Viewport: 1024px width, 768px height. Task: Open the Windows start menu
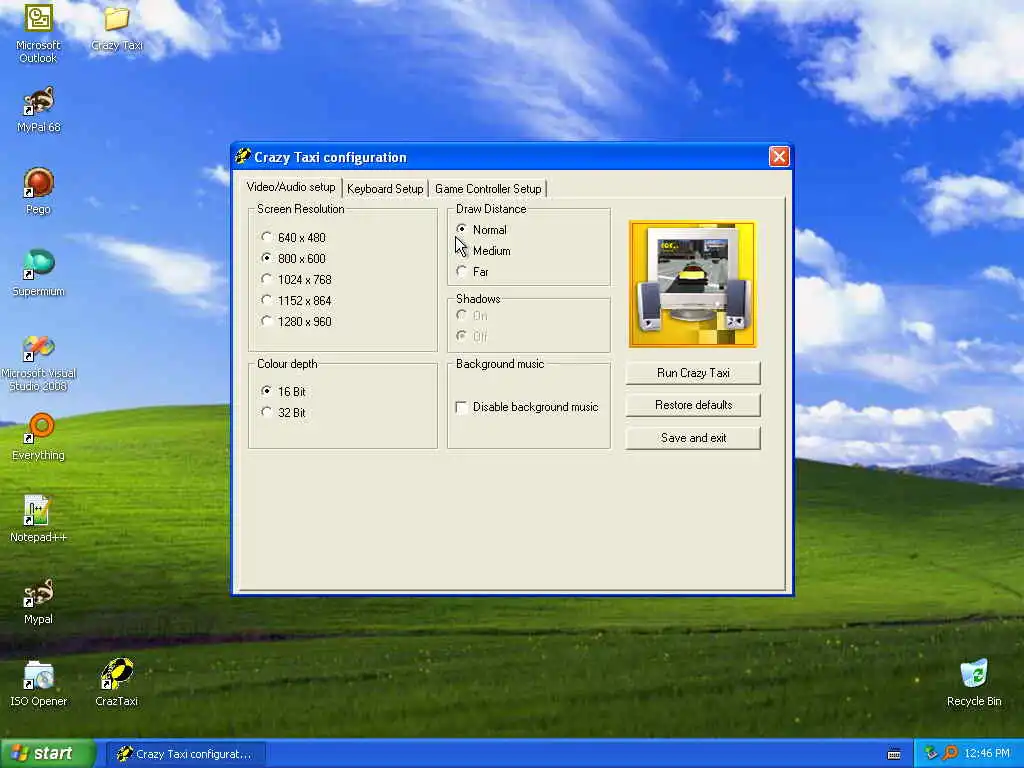click(x=48, y=754)
